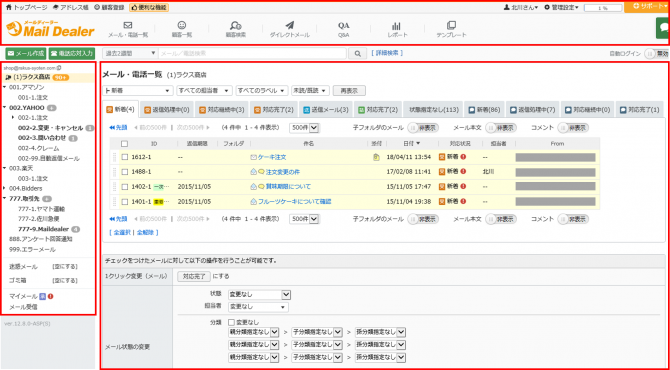Open 顧客一覧 customer list icon

point(182,25)
